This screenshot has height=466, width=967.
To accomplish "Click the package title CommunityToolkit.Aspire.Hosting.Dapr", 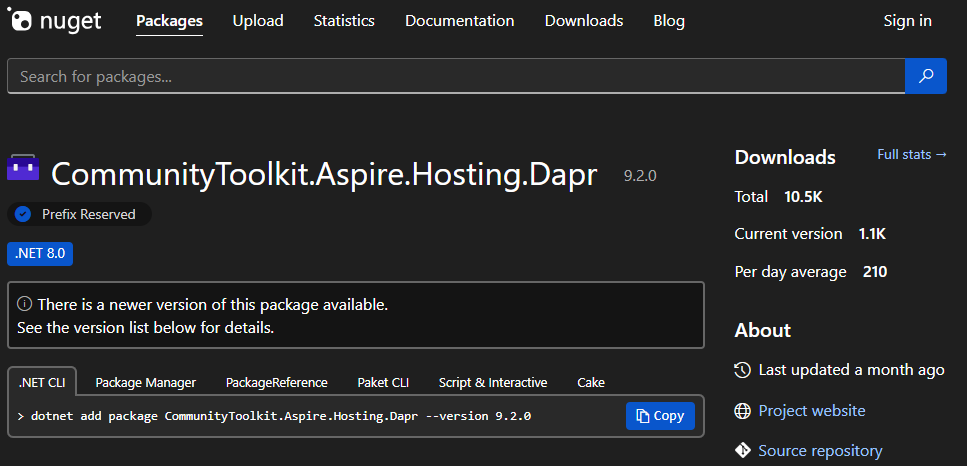I will (x=324, y=174).
